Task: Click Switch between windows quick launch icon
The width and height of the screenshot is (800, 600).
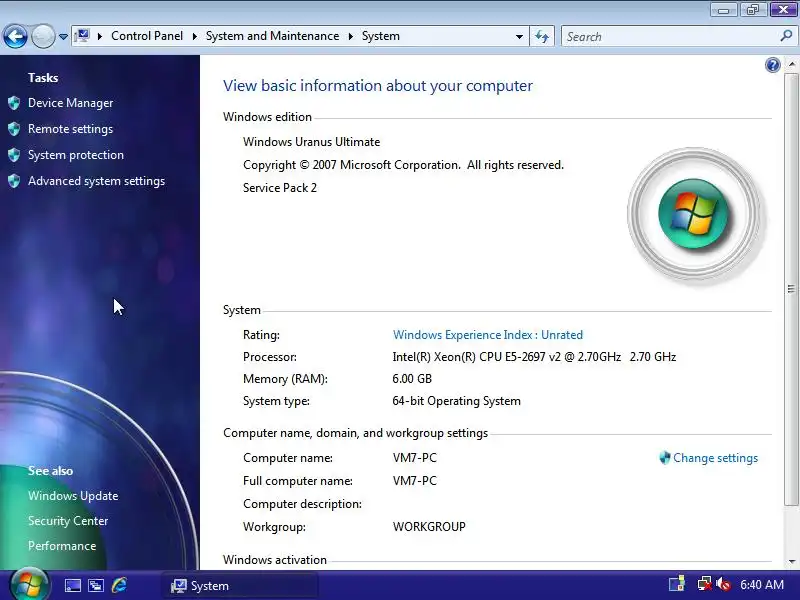Action: pos(96,585)
